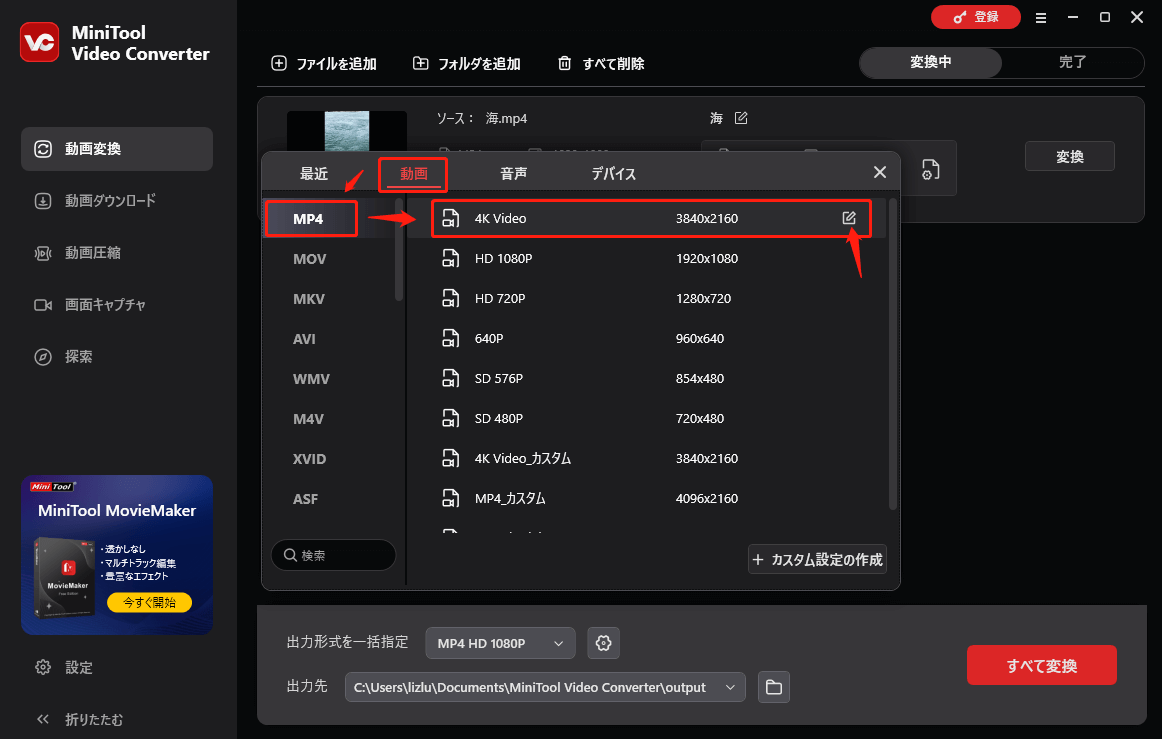Open the 動画変換 section
Image resolution: width=1162 pixels, height=739 pixels.
click(117, 149)
